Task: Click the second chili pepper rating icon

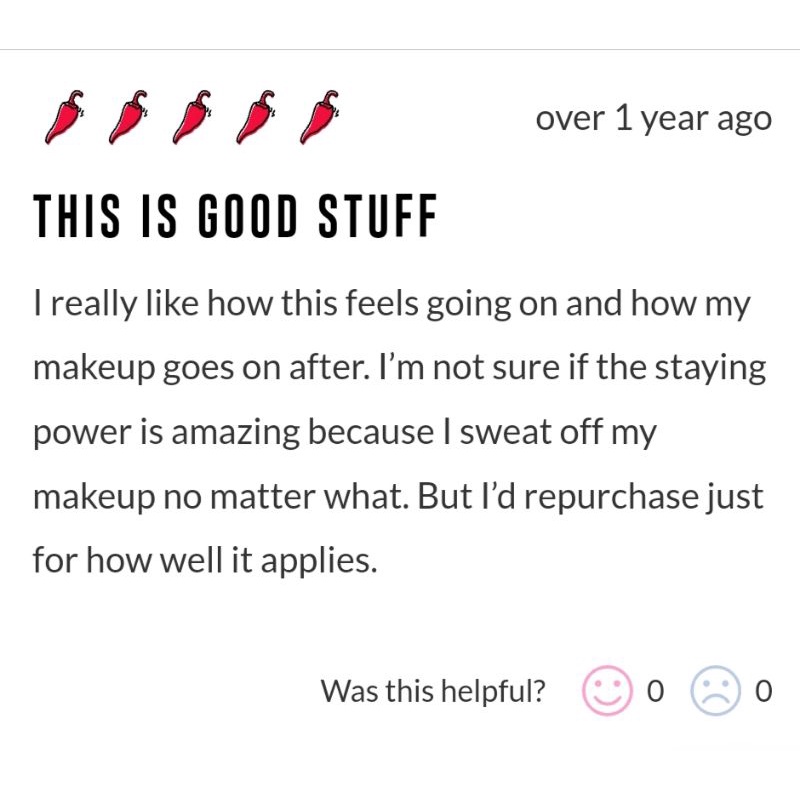Action: tap(128, 118)
